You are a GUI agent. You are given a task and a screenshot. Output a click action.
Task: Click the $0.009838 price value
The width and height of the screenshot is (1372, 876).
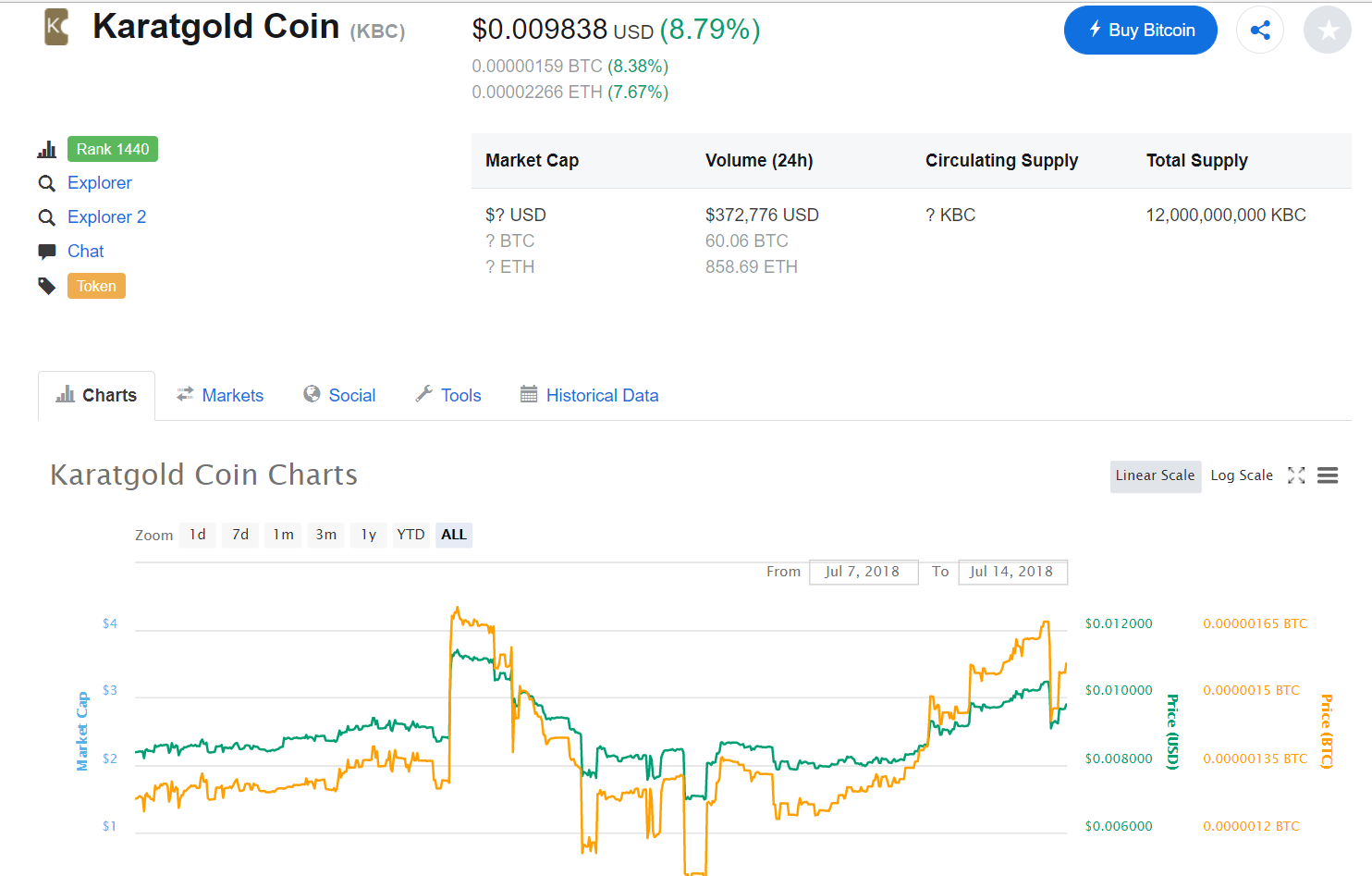pyautogui.click(x=540, y=30)
